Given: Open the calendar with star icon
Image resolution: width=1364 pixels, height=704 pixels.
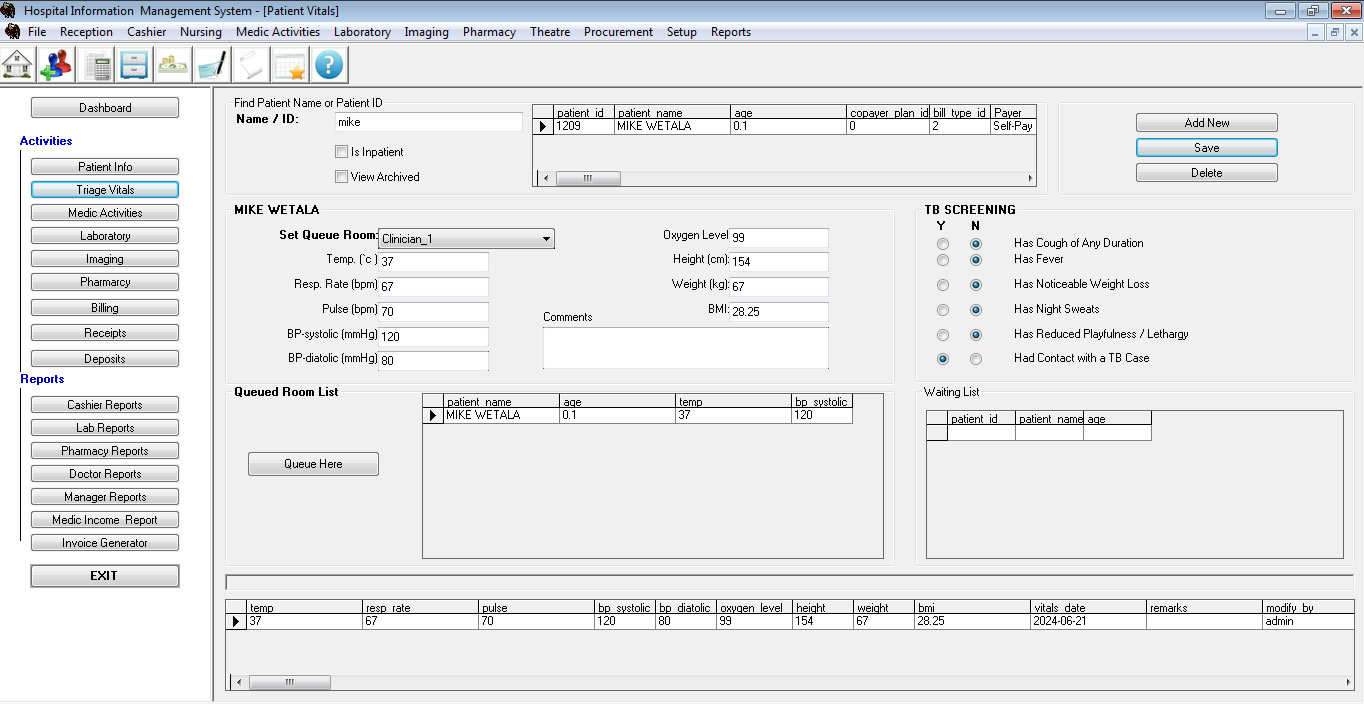Looking at the screenshot, I should click(x=290, y=65).
